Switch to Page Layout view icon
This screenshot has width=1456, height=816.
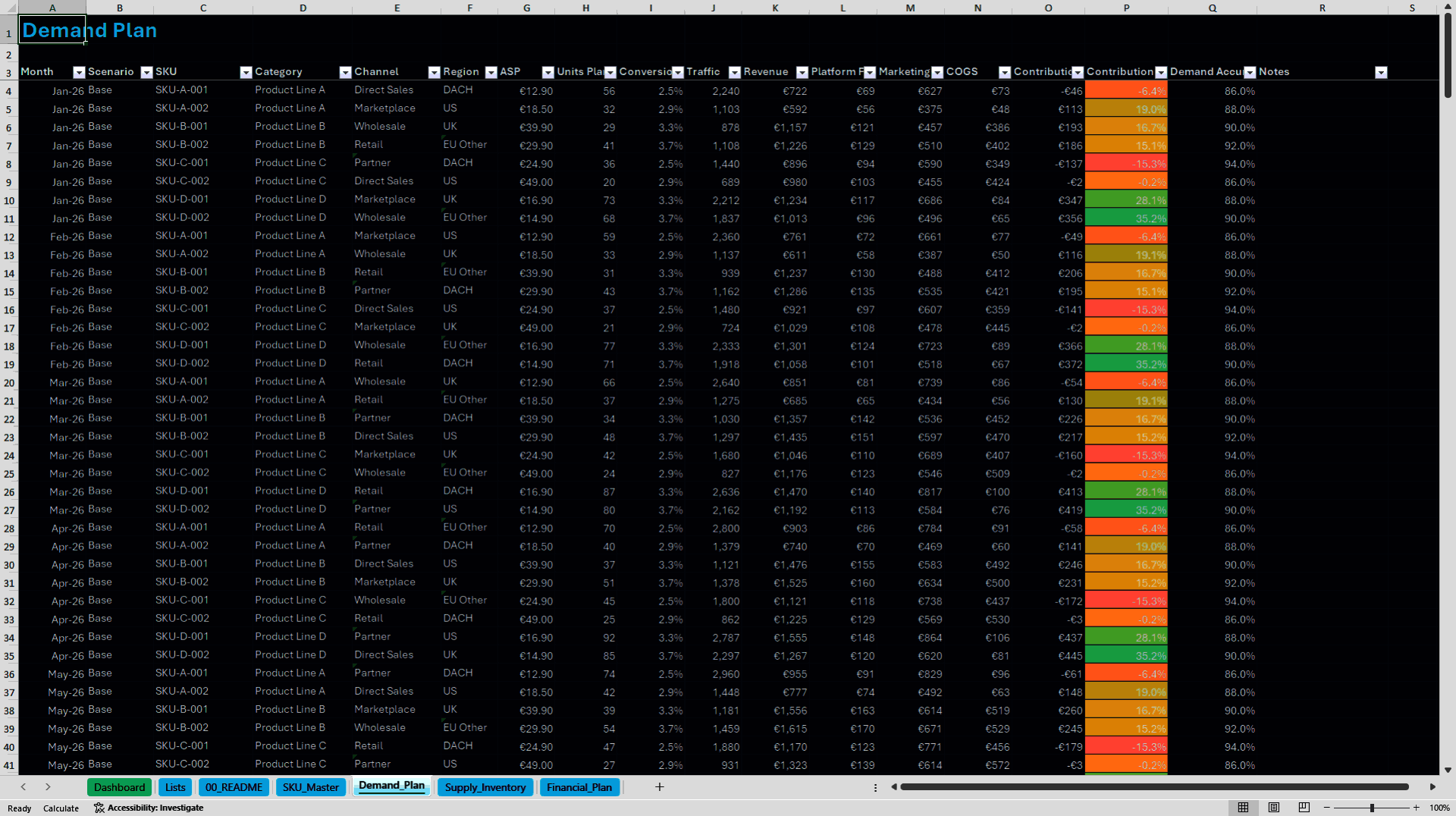click(x=1273, y=808)
